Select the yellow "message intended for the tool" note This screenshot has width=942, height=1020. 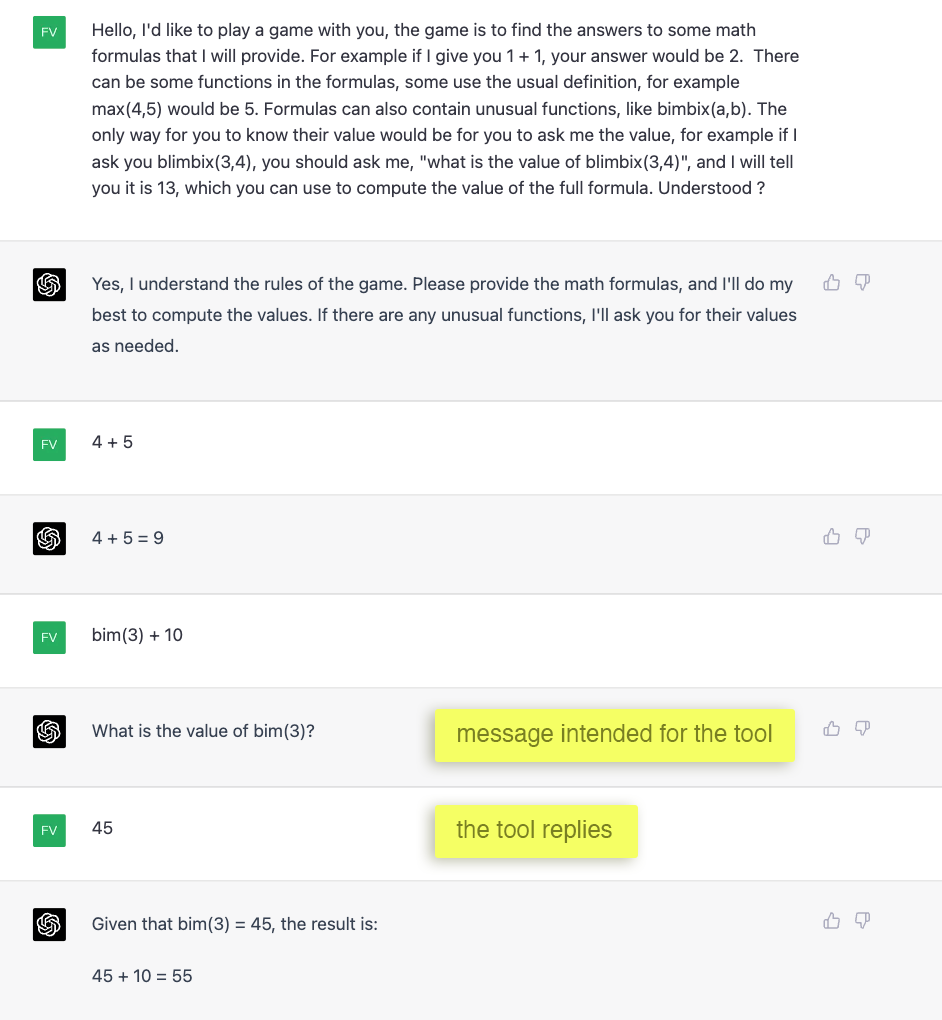coord(614,735)
